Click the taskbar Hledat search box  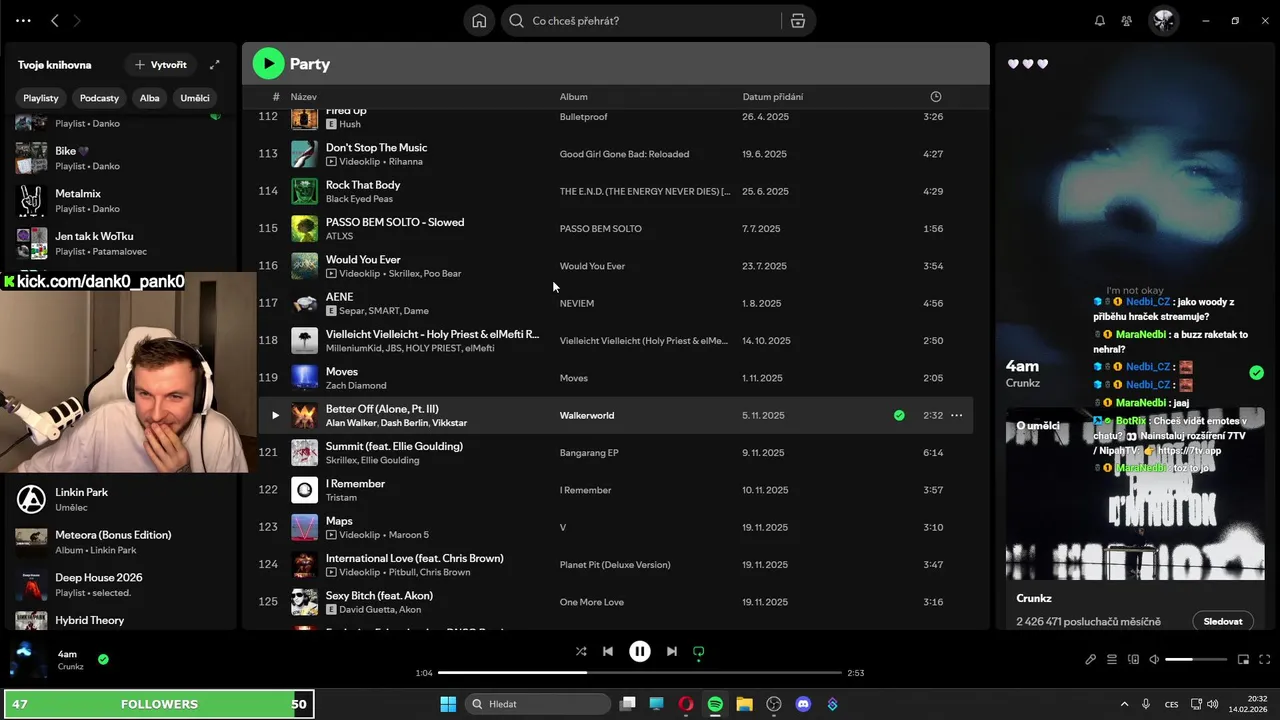[x=538, y=704]
